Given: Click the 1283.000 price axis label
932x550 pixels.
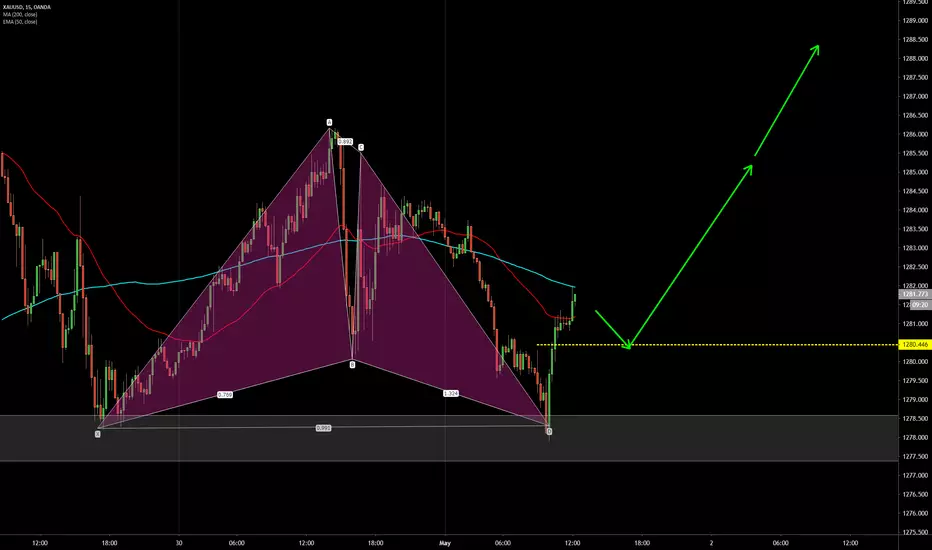Looking at the screenshot, I should point(915,248).
